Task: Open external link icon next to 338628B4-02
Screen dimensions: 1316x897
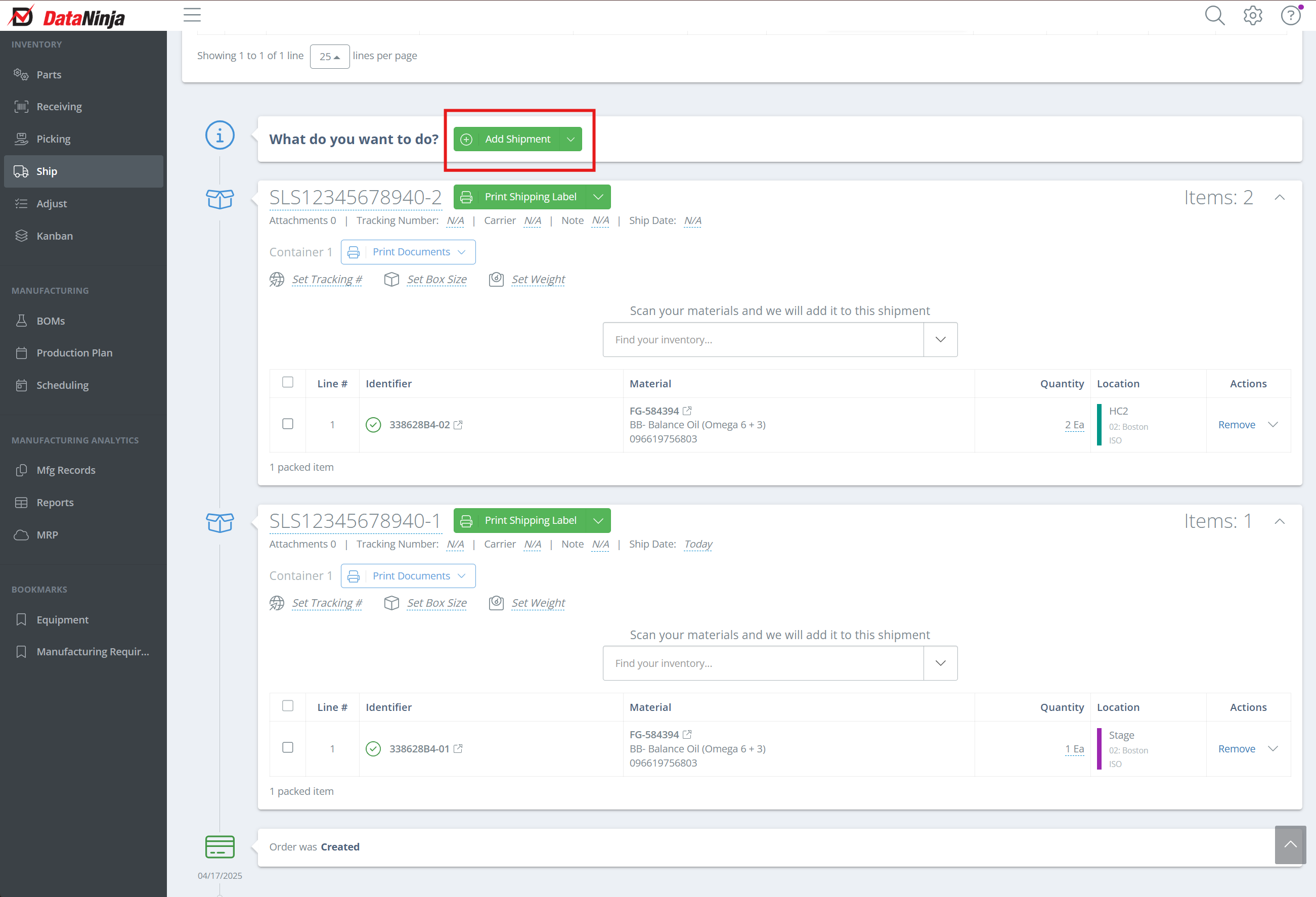Action: click(x=459, y=425)
